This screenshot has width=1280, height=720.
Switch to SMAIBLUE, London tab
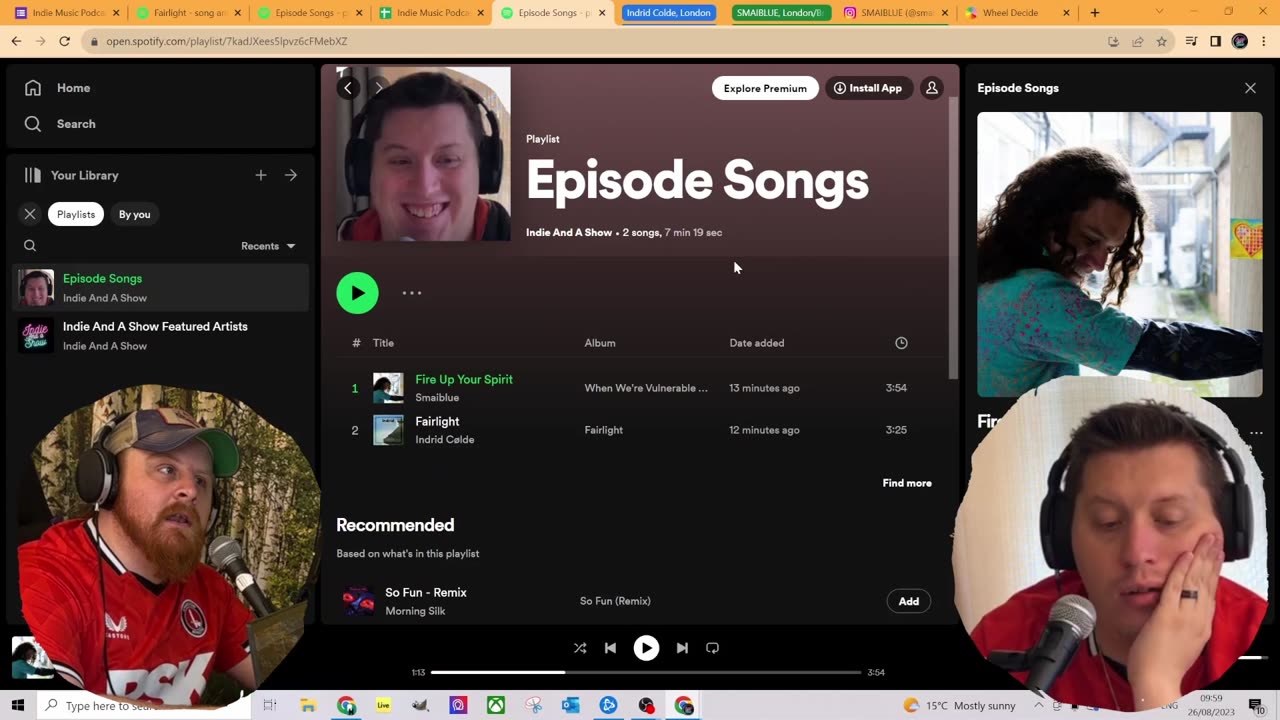781,13
